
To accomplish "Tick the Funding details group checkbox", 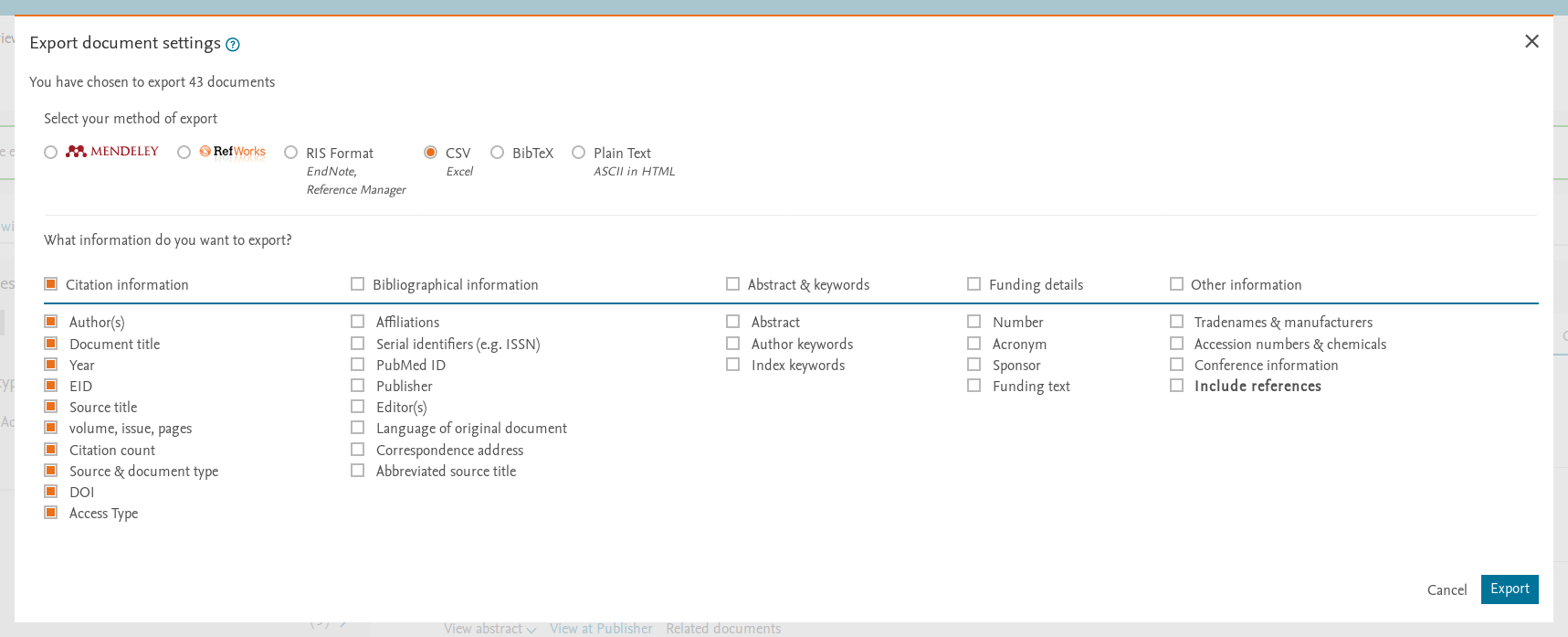I will click(x=974, y=284).
